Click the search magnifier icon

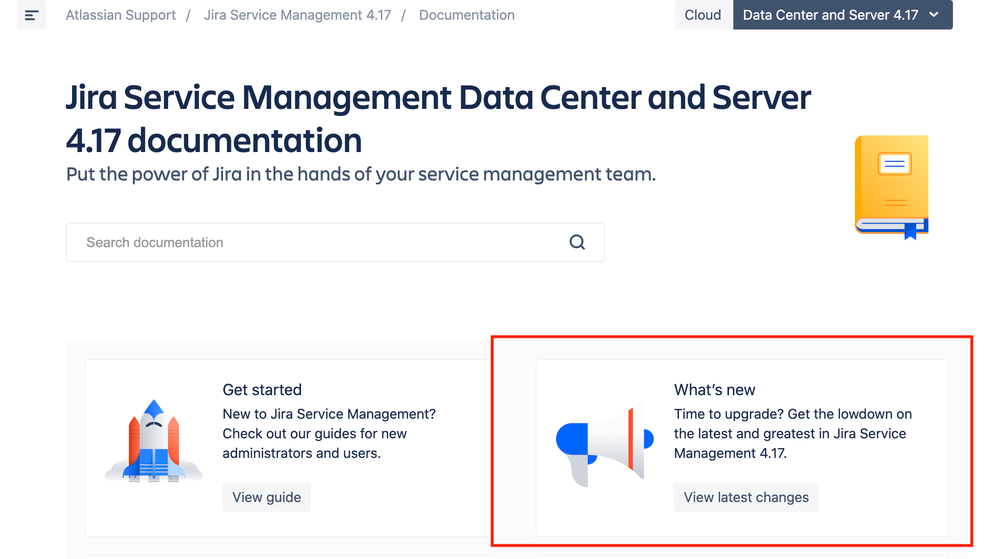pyautogui.click(x=577, y=242)
